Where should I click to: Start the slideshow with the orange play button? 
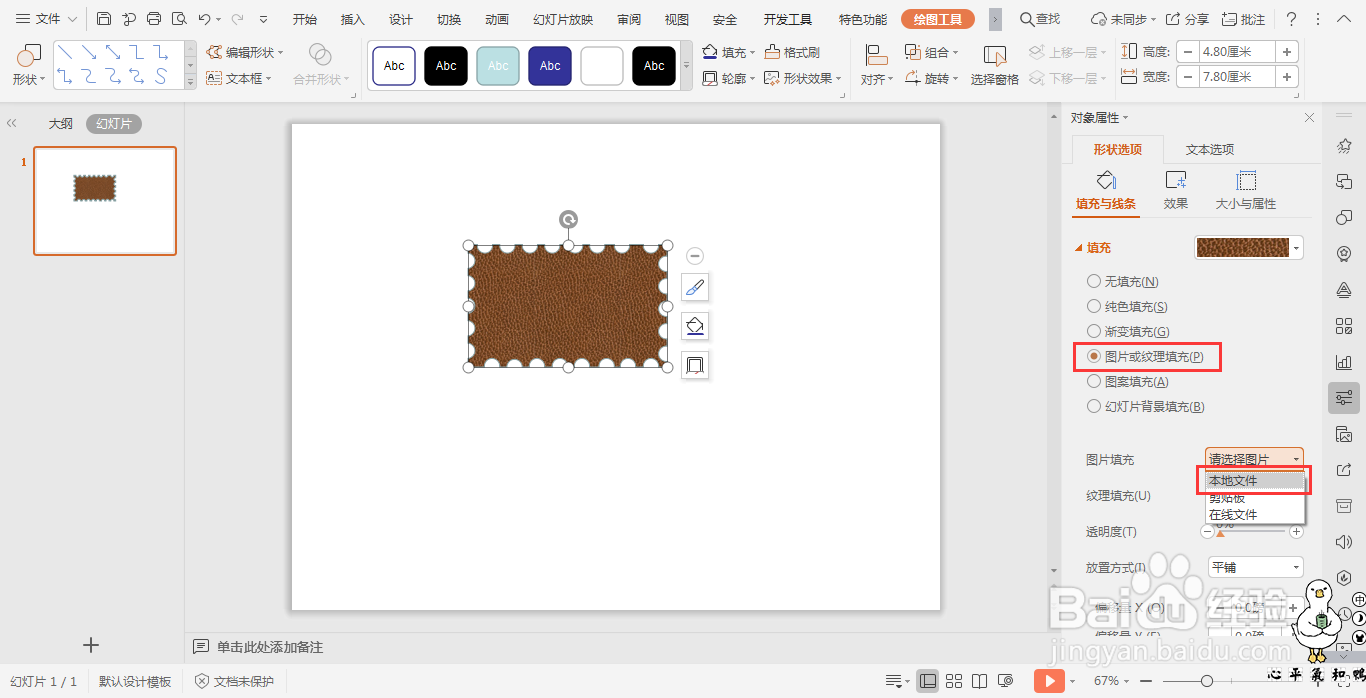1049,681
